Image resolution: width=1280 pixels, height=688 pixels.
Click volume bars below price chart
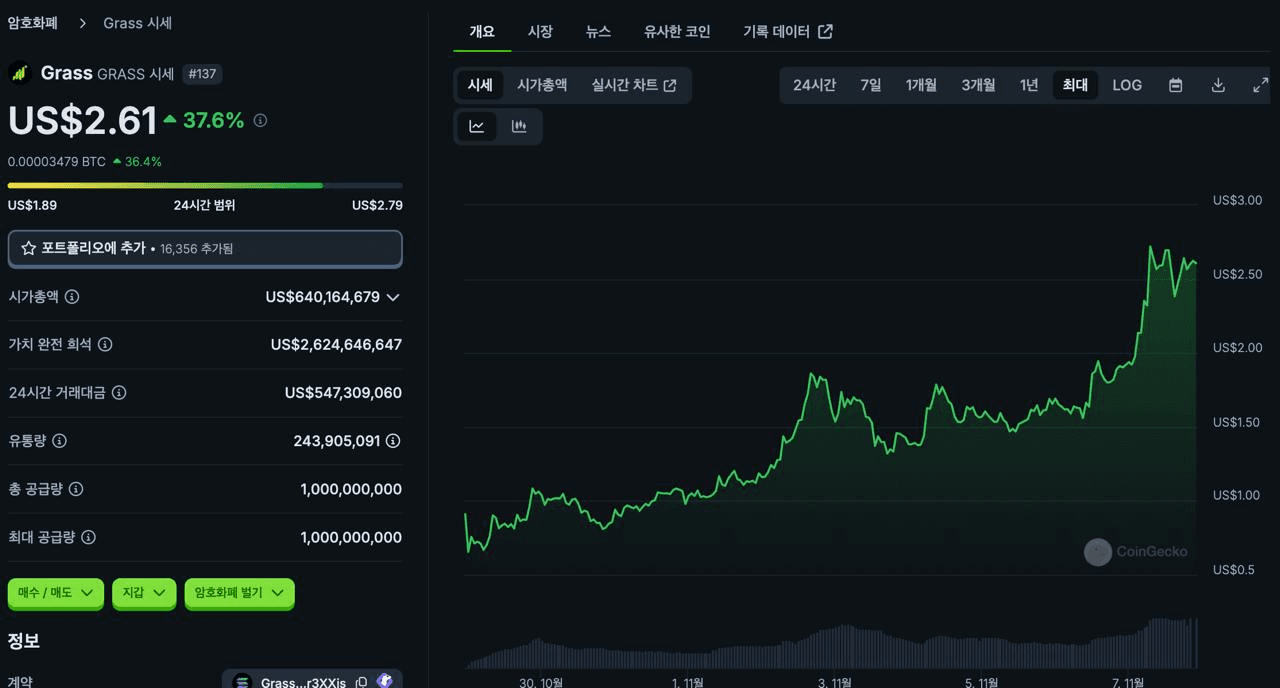coord(830,646)
